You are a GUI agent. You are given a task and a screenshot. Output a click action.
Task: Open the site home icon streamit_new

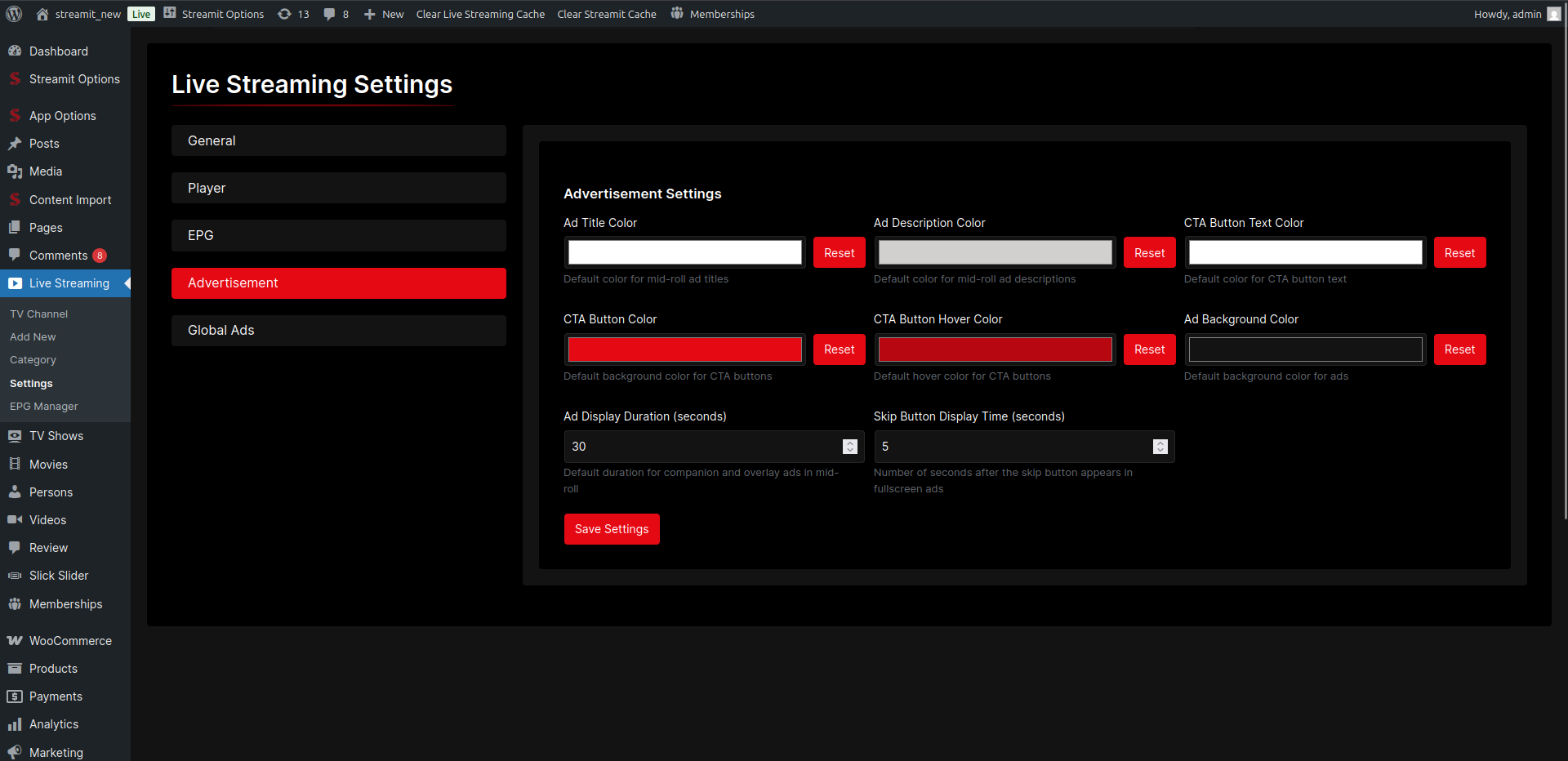click(42, 14)
